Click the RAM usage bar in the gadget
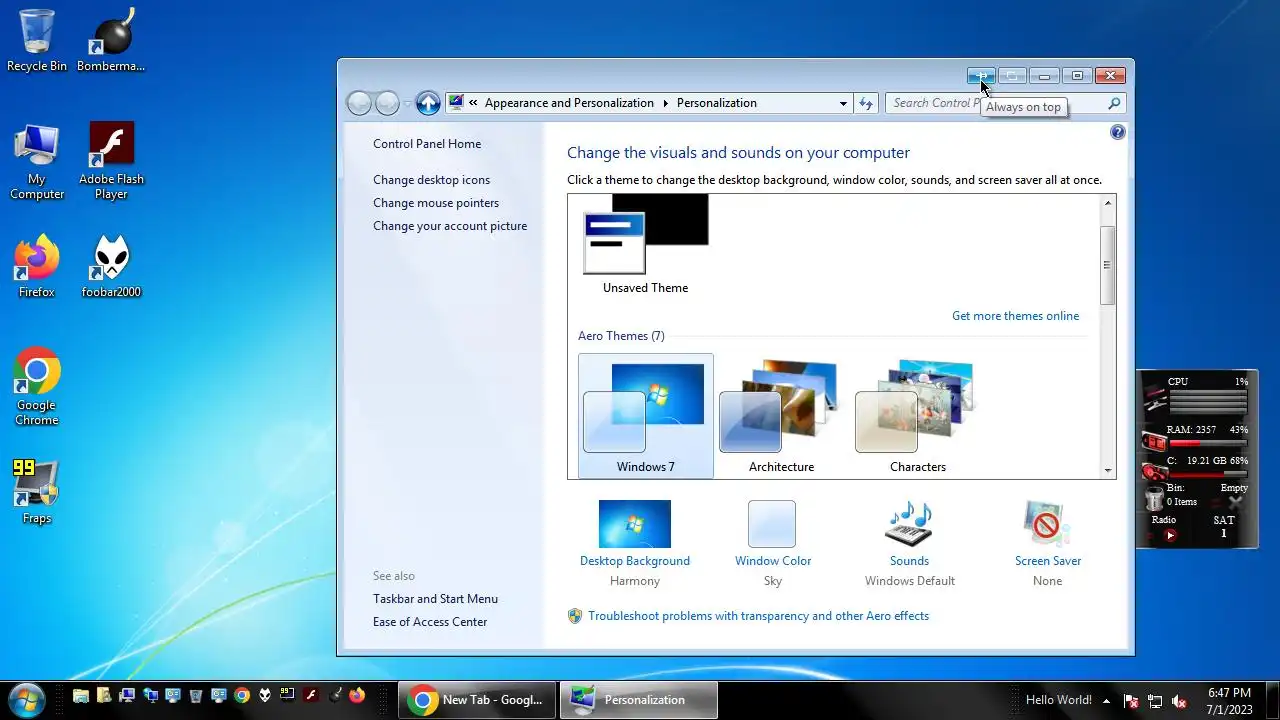 [x=1208, y=442]
